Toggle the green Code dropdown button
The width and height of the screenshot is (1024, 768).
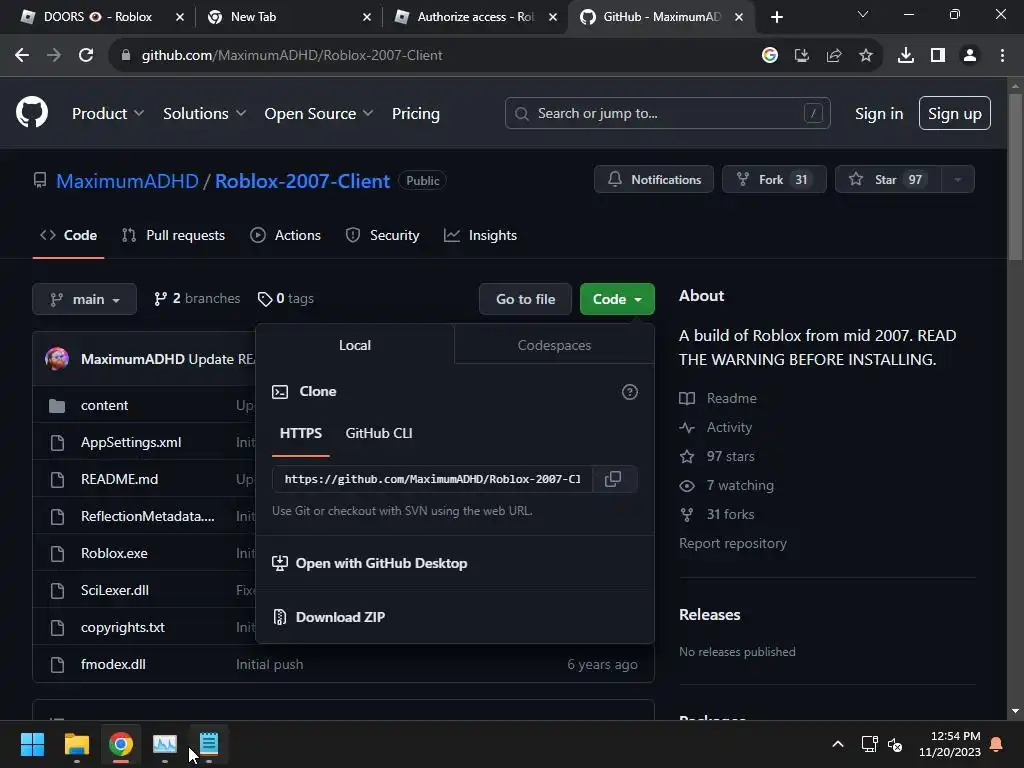pyautogui.click(x=617, y=299)
